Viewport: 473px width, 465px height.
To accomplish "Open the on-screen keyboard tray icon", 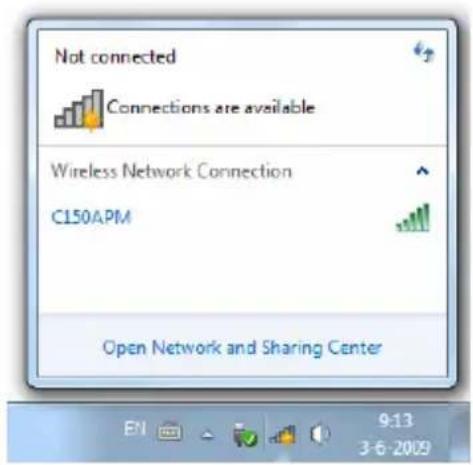I will [169, 431].
